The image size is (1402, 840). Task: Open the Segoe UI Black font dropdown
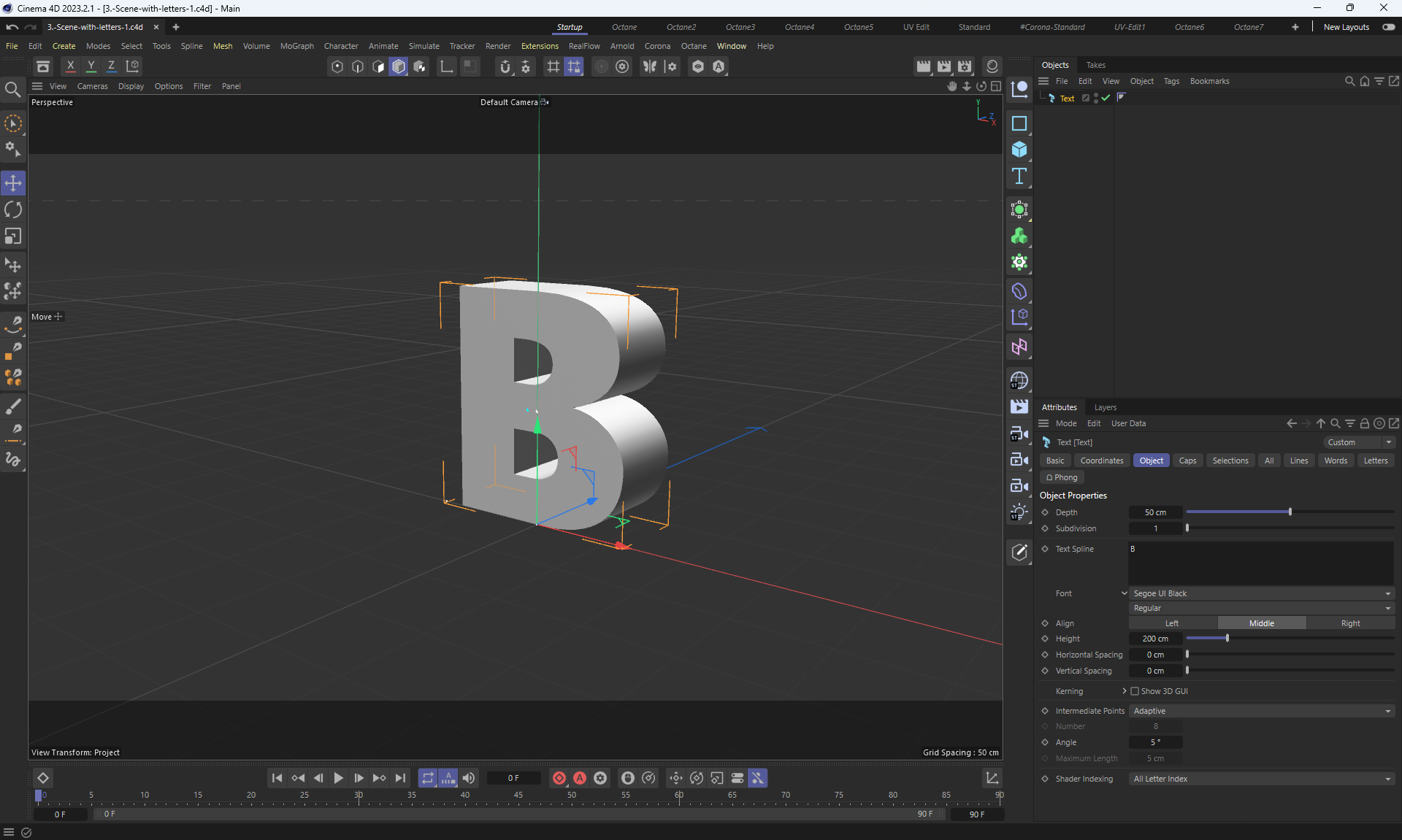[x=1260, y=593]
